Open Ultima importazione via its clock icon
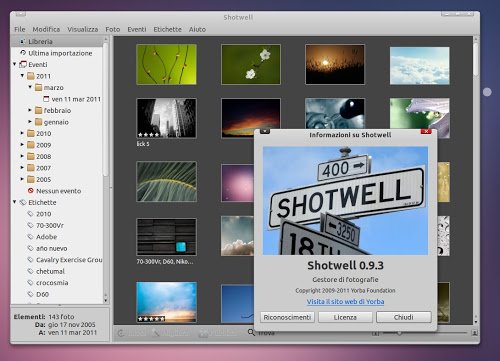Screen dimensions: 500x361 point(23,53)
